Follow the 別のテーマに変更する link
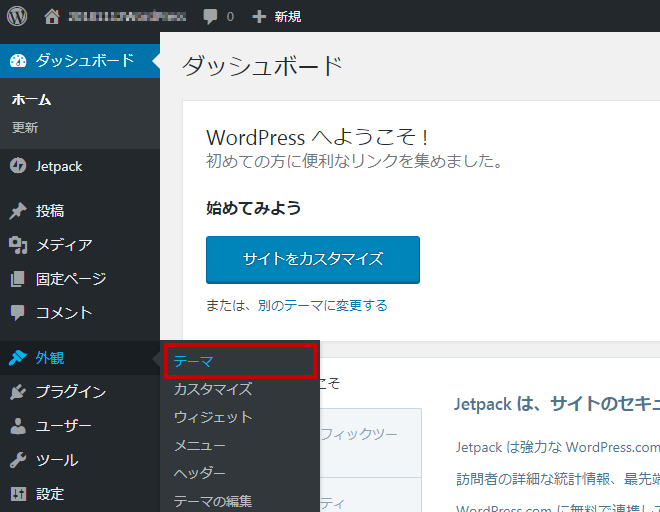 pyautogui.click(x=322, y=305)
